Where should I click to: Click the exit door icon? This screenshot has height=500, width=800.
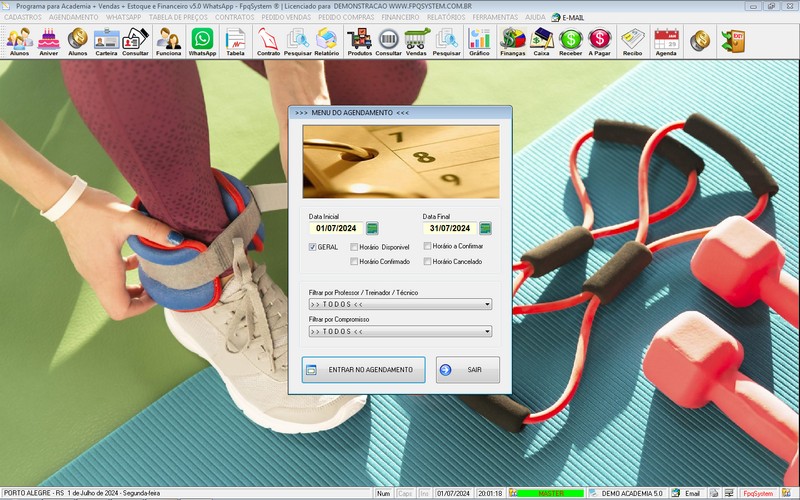[x=733, y=41]
